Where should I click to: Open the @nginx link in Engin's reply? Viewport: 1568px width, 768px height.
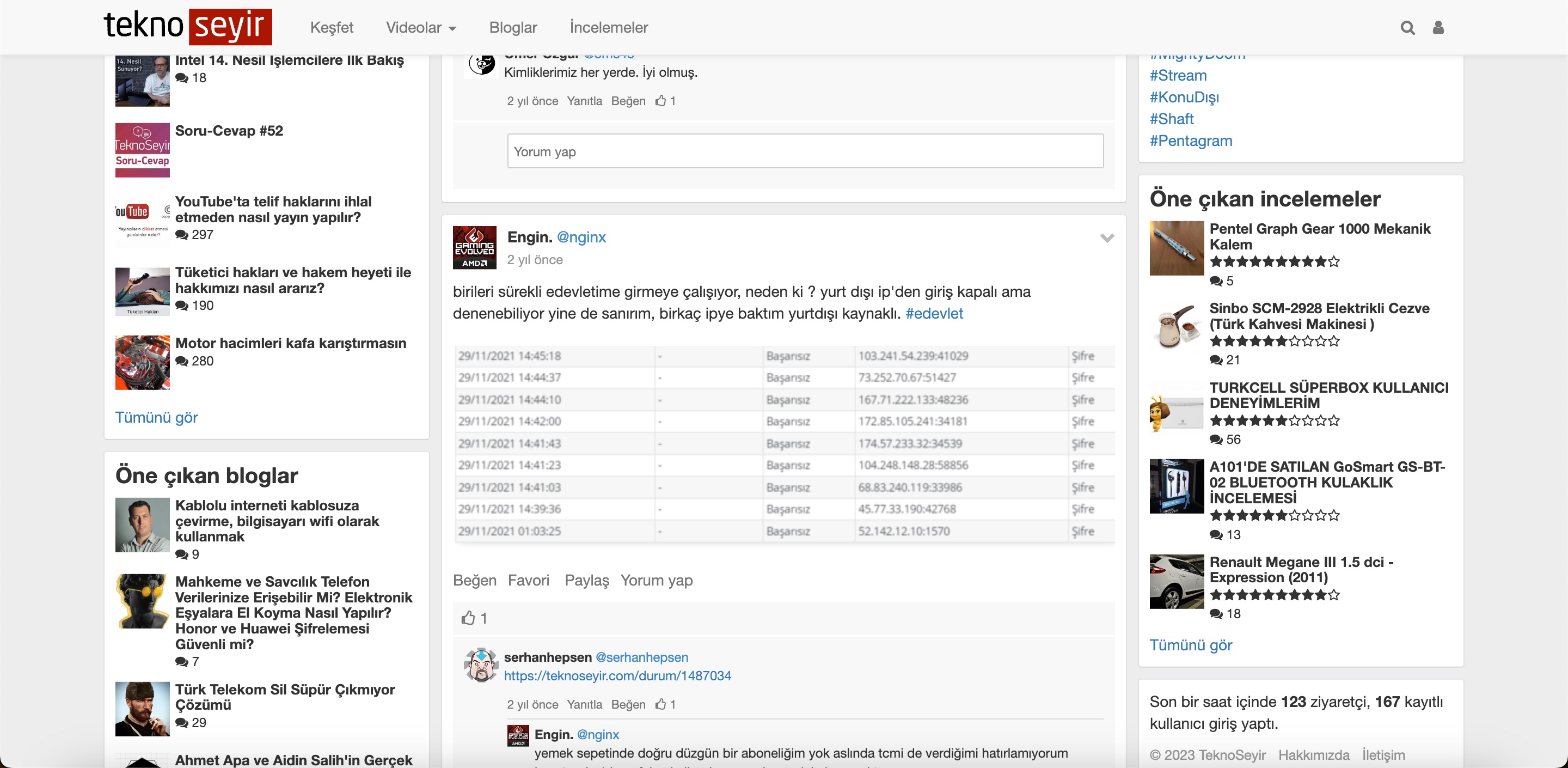(598, 735)
